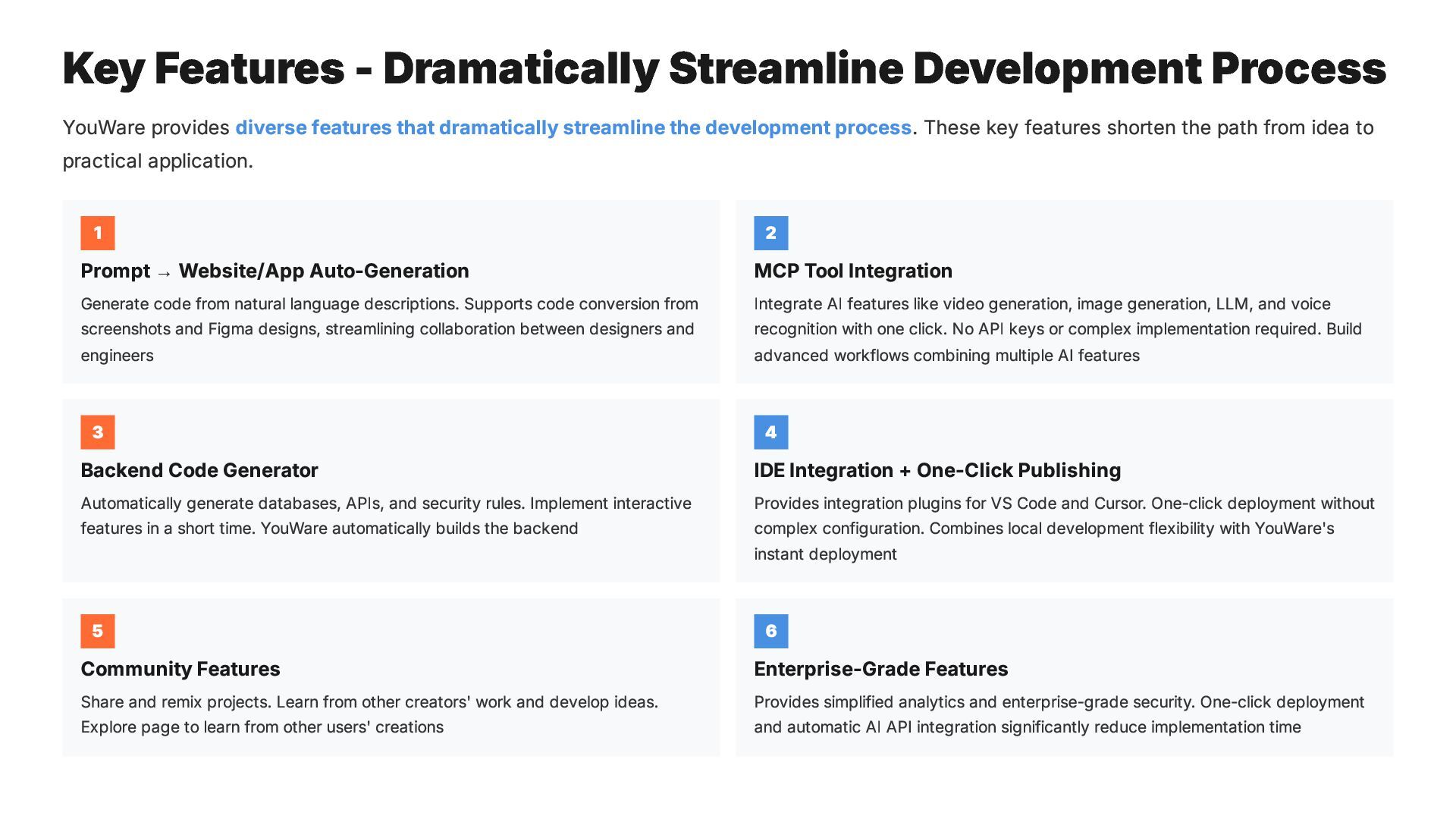
Task: Click the description text under MCP Tool Integration
Action: click(1057, 329)
